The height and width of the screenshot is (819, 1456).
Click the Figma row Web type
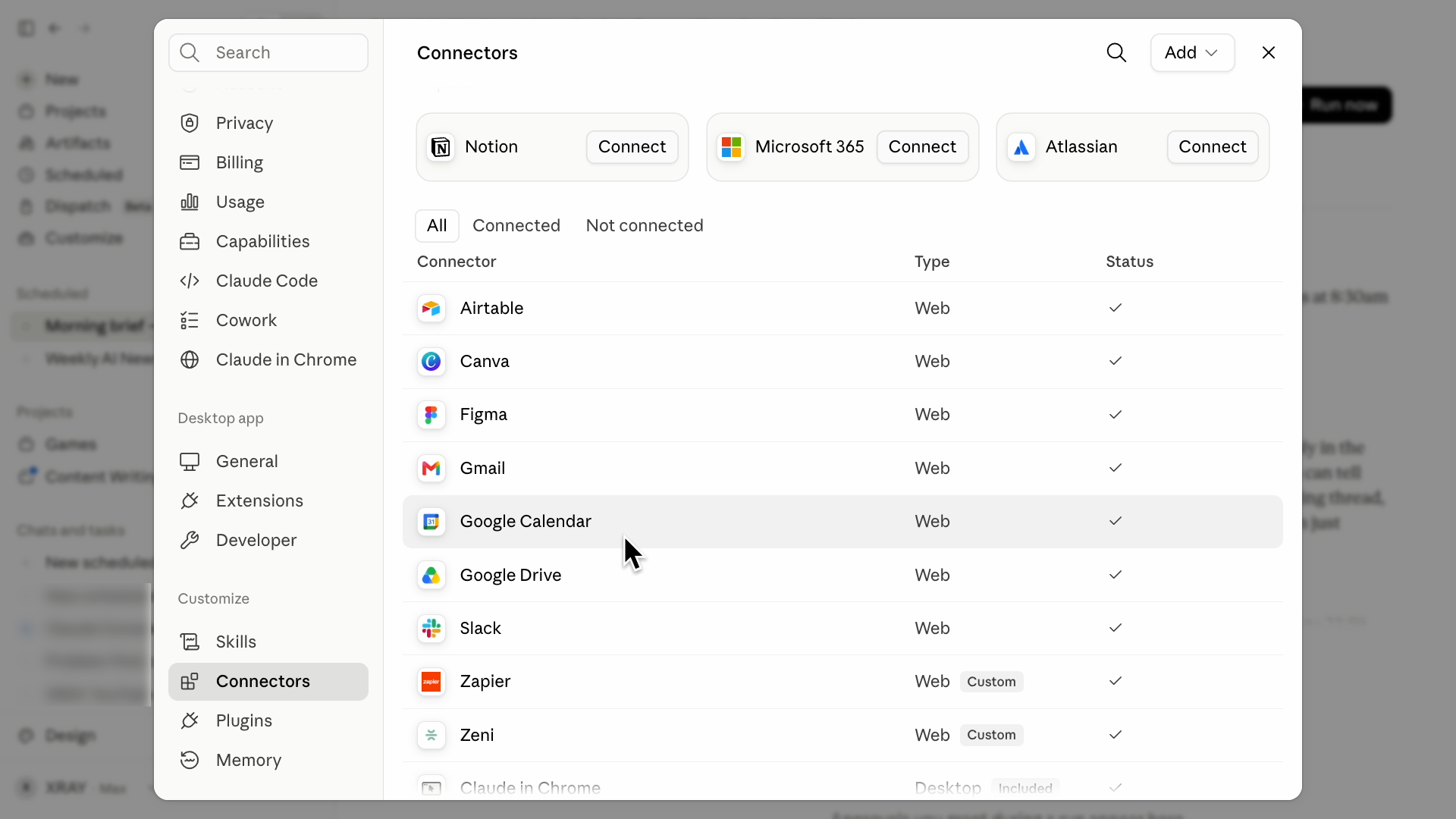point(932,415)
